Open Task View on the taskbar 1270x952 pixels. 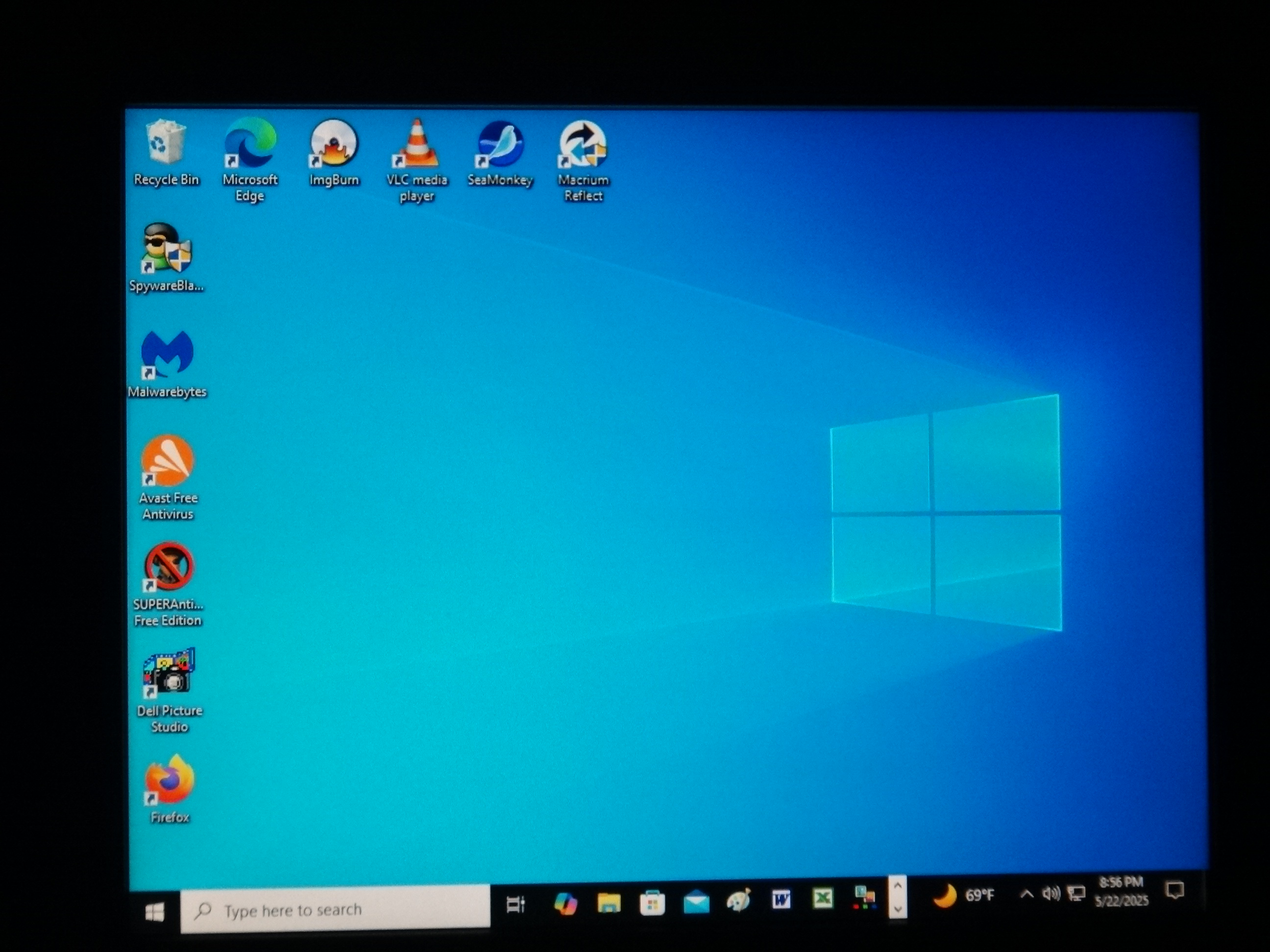tap(515, 905)
